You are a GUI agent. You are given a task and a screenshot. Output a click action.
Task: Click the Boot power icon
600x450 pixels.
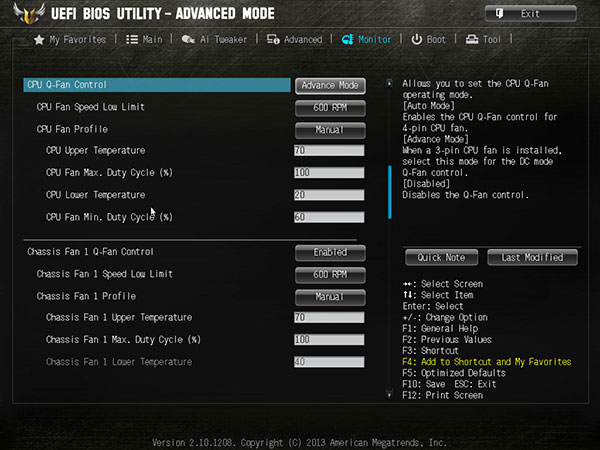(x=416, y=39)
